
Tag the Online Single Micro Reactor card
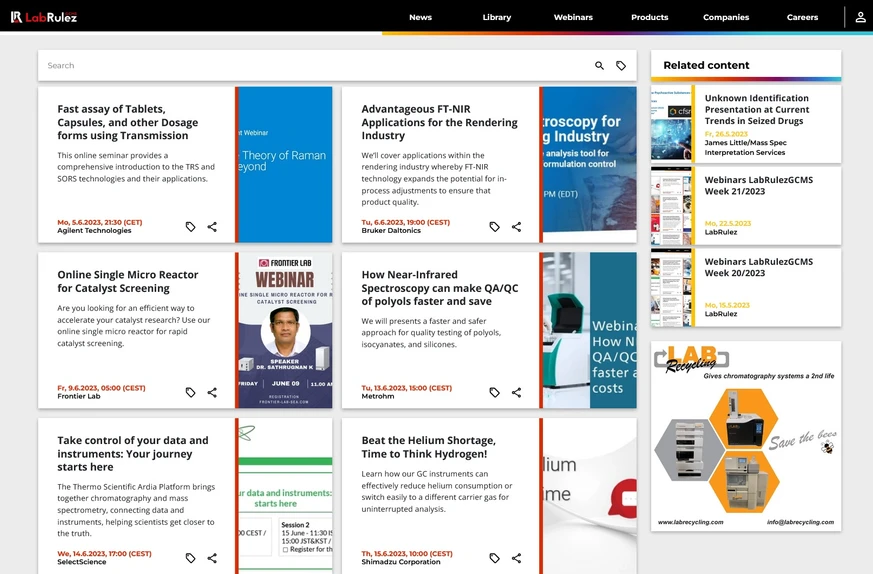(x=190, y=393)
